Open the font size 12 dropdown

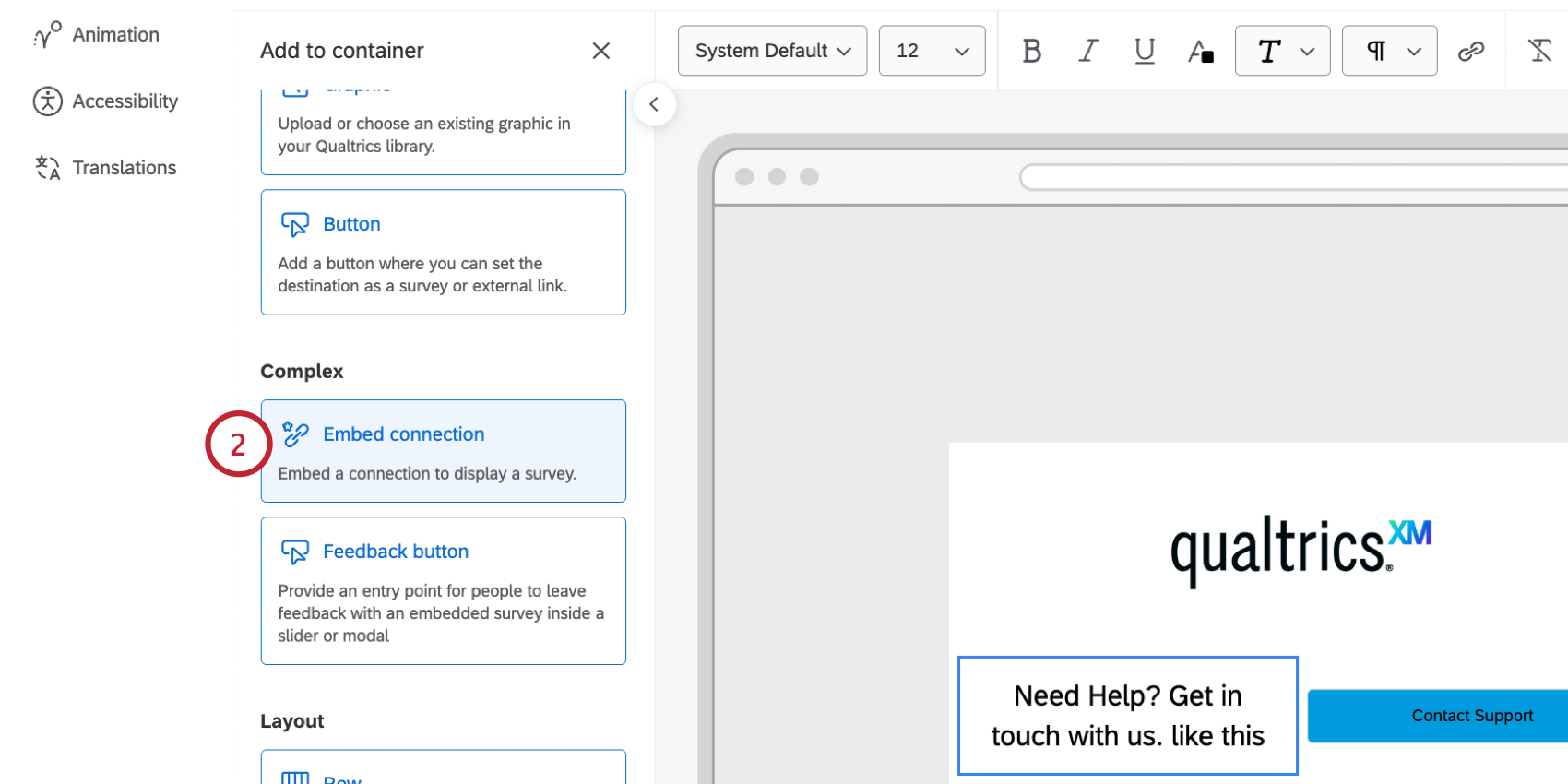pyautogui.click(x=932, y=51)
